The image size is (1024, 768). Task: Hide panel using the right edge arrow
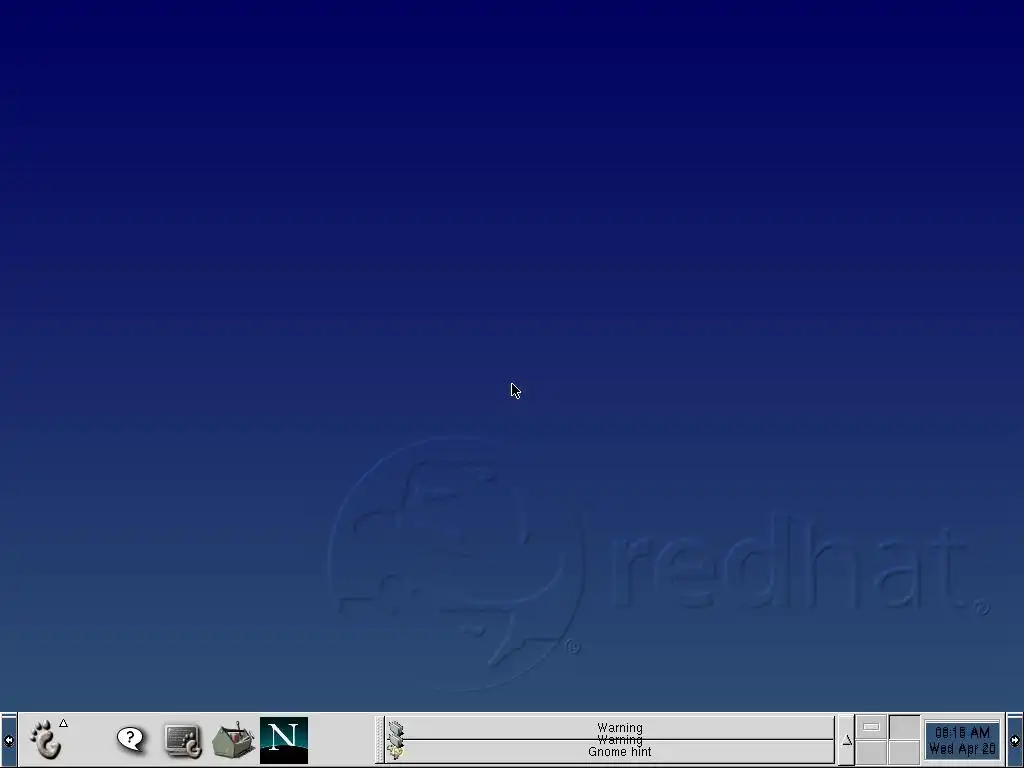click(1015, 740)
